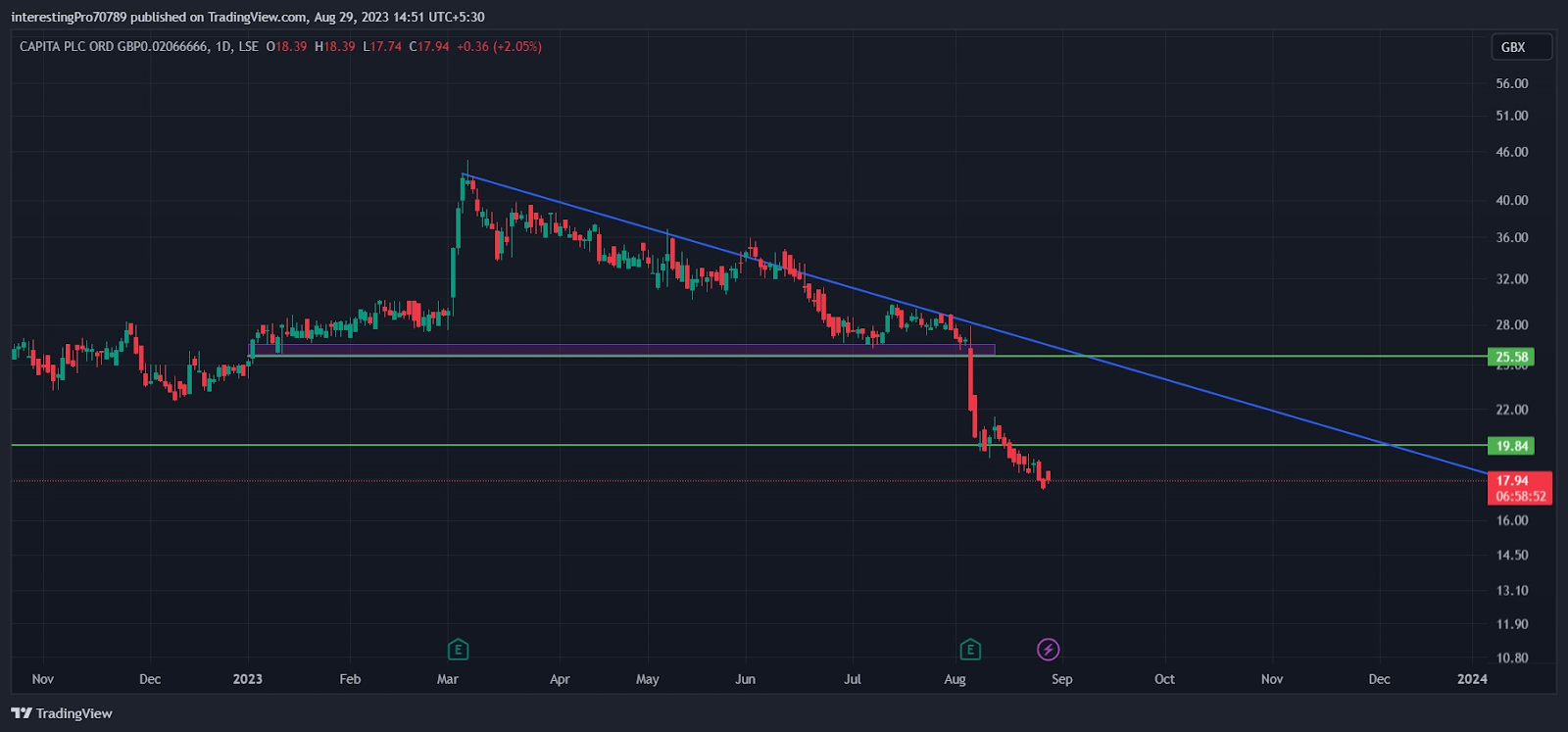Viewport: 1568px width, 732px height.
Task: Click the 2024 label on time axis
Action: (1472, 679)
